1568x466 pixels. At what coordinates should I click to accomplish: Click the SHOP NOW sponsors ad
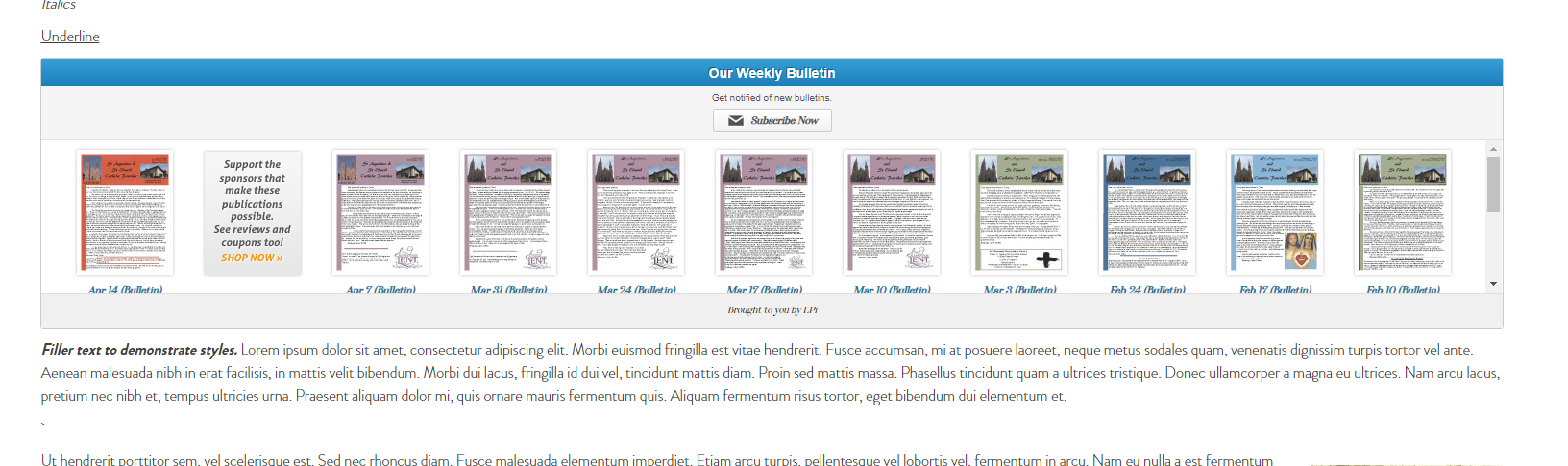click(253, 212)
